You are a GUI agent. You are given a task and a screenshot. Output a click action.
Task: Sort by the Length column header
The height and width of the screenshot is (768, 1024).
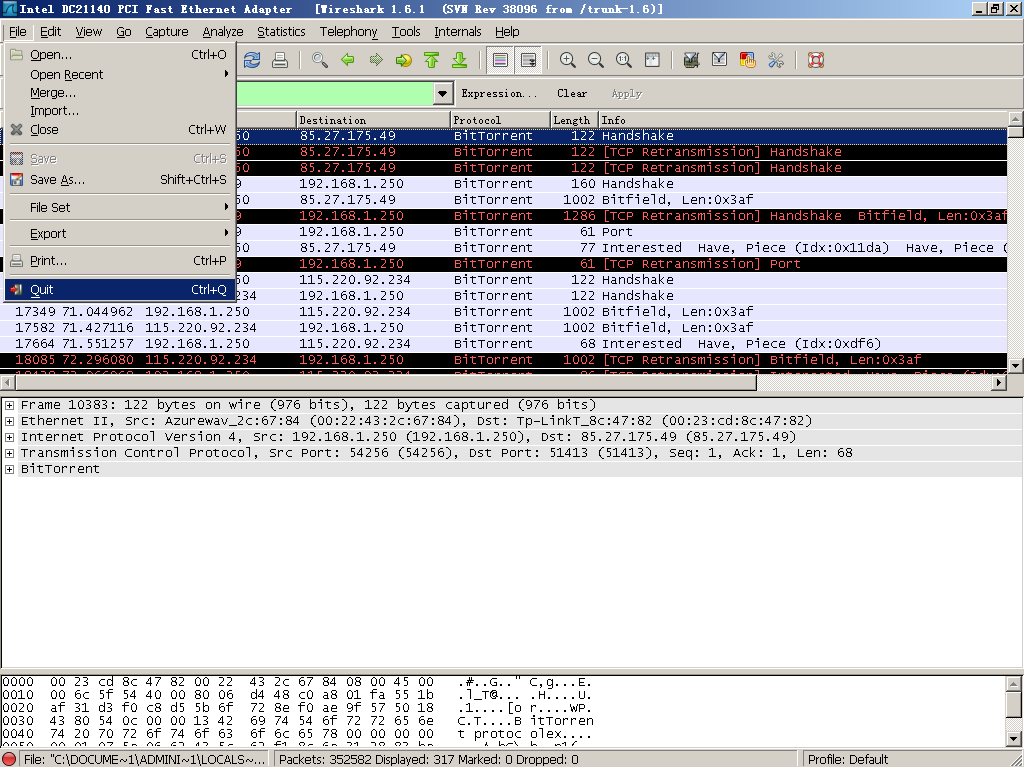coord(575,120)
